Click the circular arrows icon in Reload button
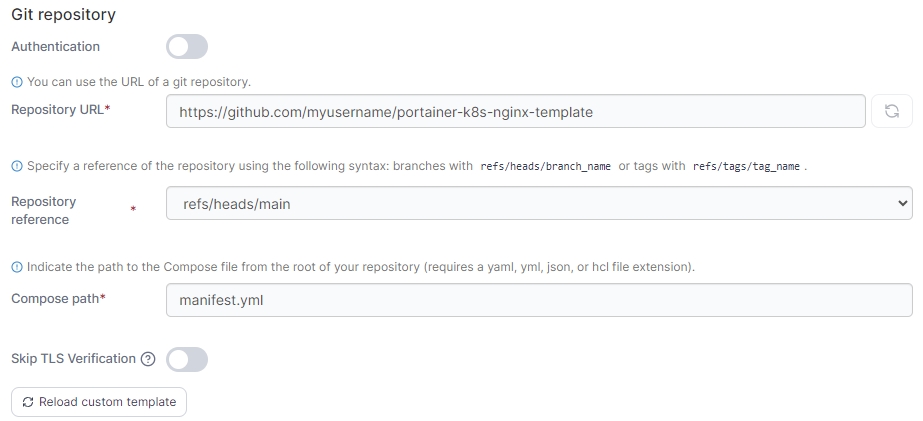 click(x=28, y=402)
